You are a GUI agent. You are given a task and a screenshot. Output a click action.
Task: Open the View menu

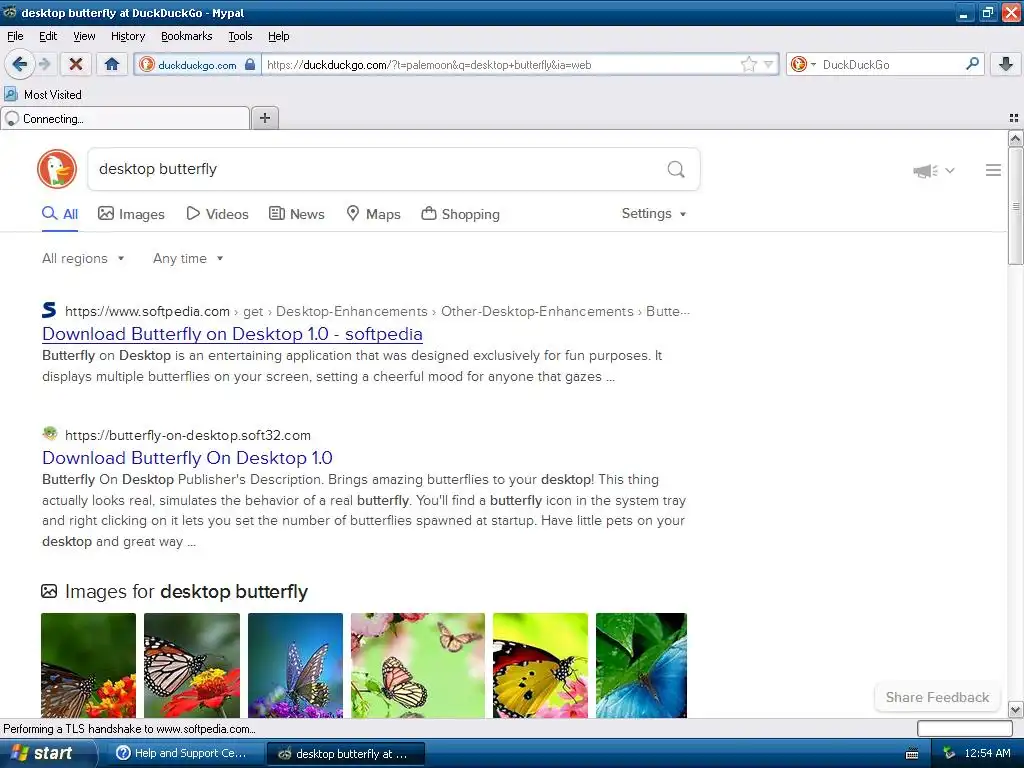(84, 37)
